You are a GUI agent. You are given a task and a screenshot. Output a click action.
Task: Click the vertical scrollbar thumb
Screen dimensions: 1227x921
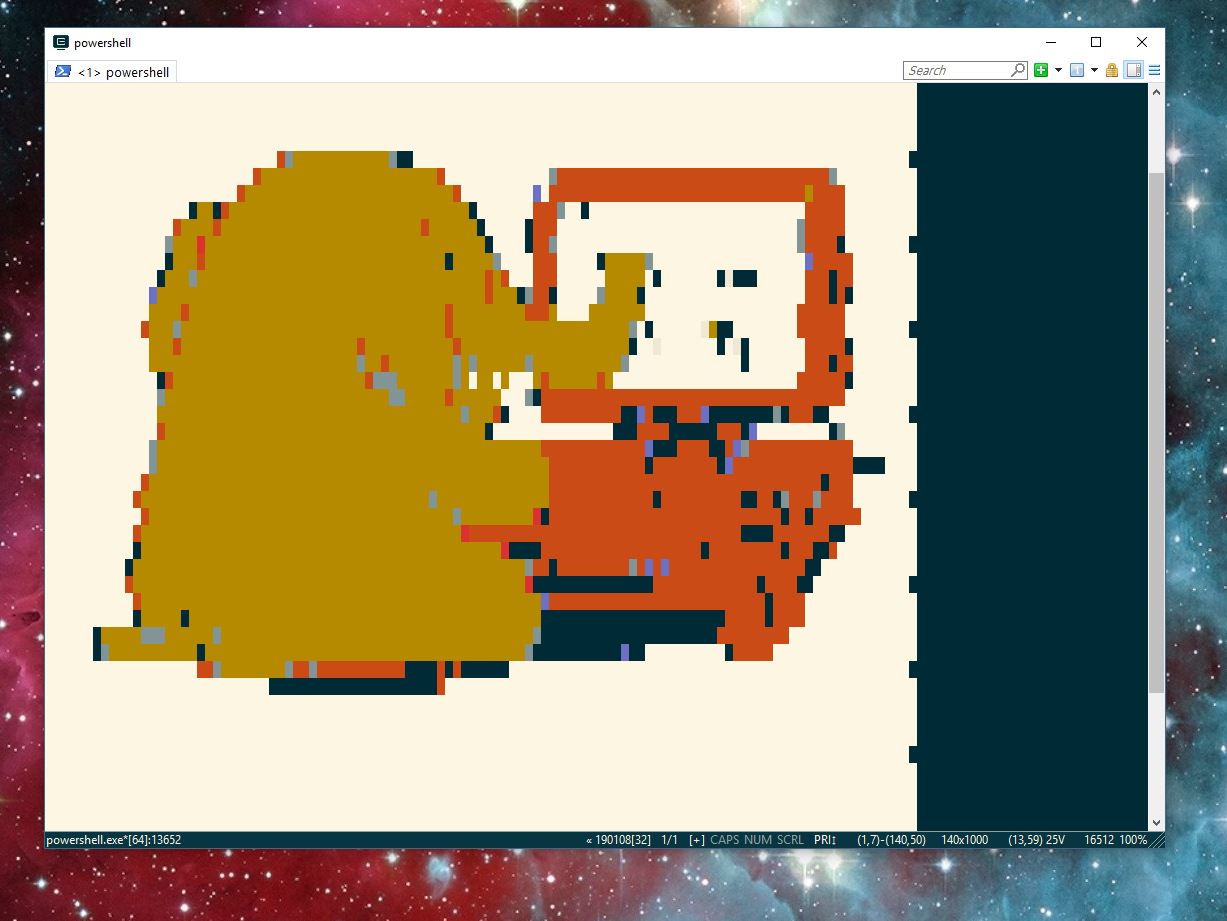(1156, 433)
